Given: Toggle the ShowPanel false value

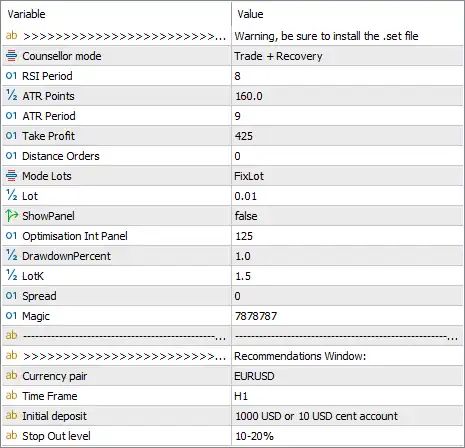Looking at the screenshot, I should [347, 216].
